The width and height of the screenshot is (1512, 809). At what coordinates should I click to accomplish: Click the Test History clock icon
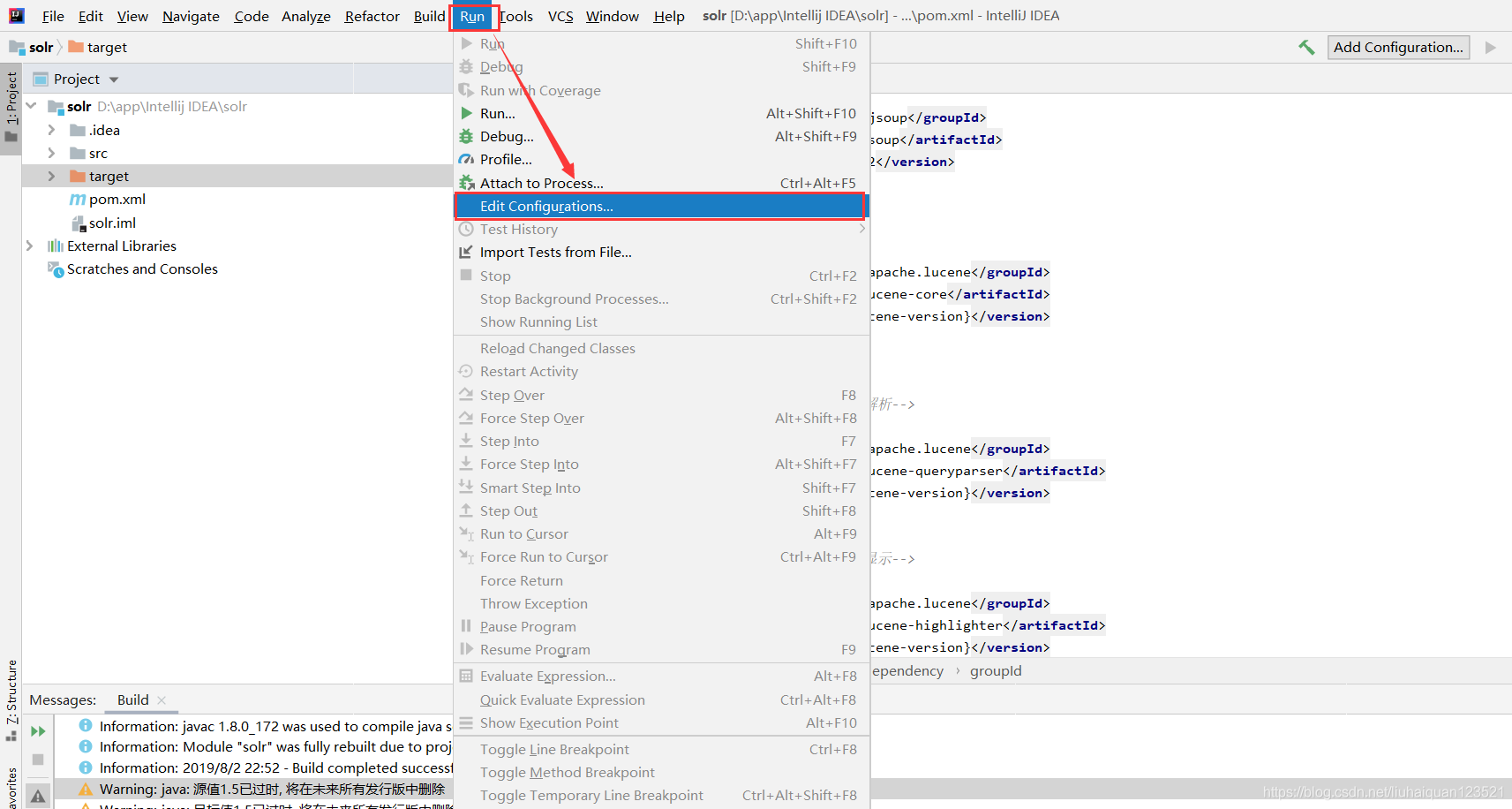pos(466,229)
